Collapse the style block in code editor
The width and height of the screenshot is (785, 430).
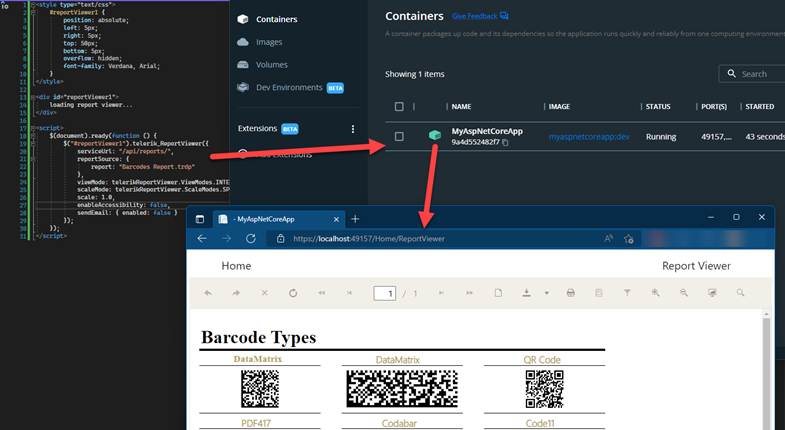click(33, 5)
